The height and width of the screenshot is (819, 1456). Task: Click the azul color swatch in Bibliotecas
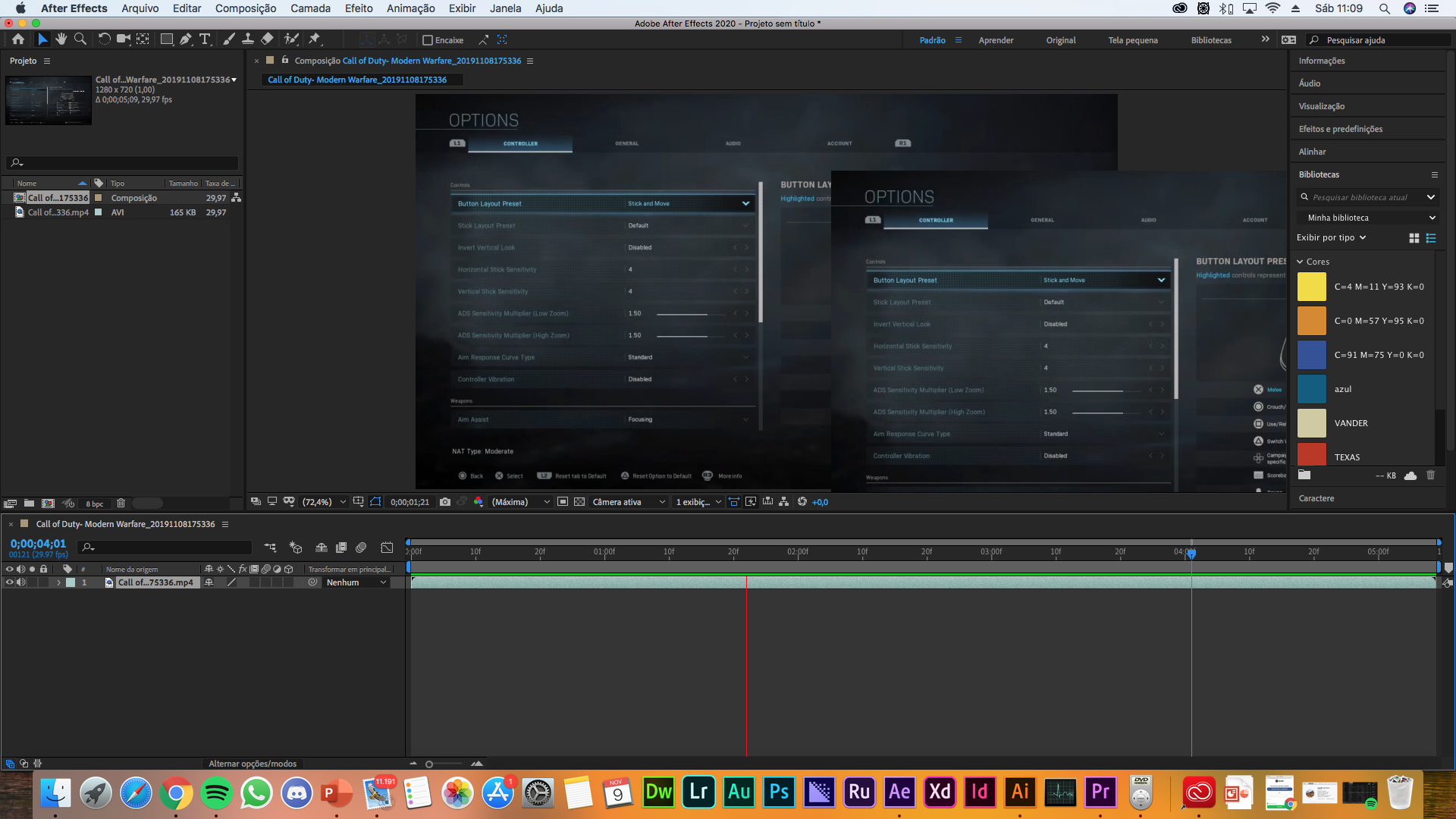[1313, 389]
